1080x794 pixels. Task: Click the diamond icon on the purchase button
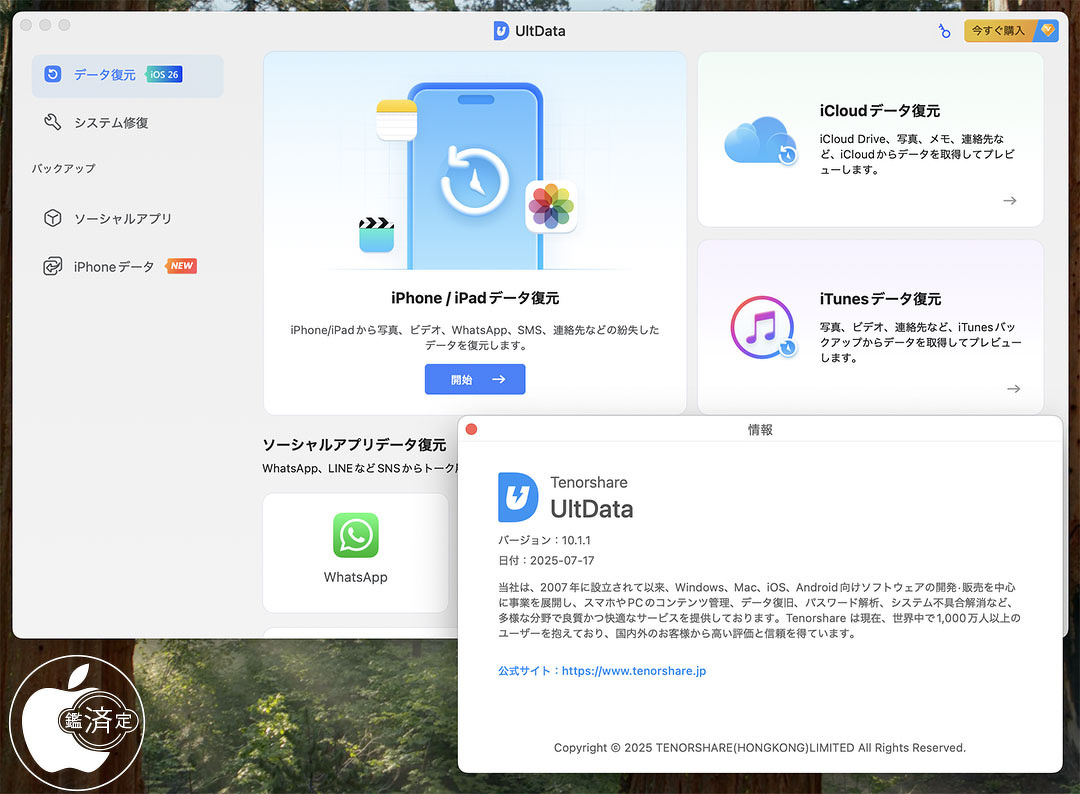(1048, 30)
